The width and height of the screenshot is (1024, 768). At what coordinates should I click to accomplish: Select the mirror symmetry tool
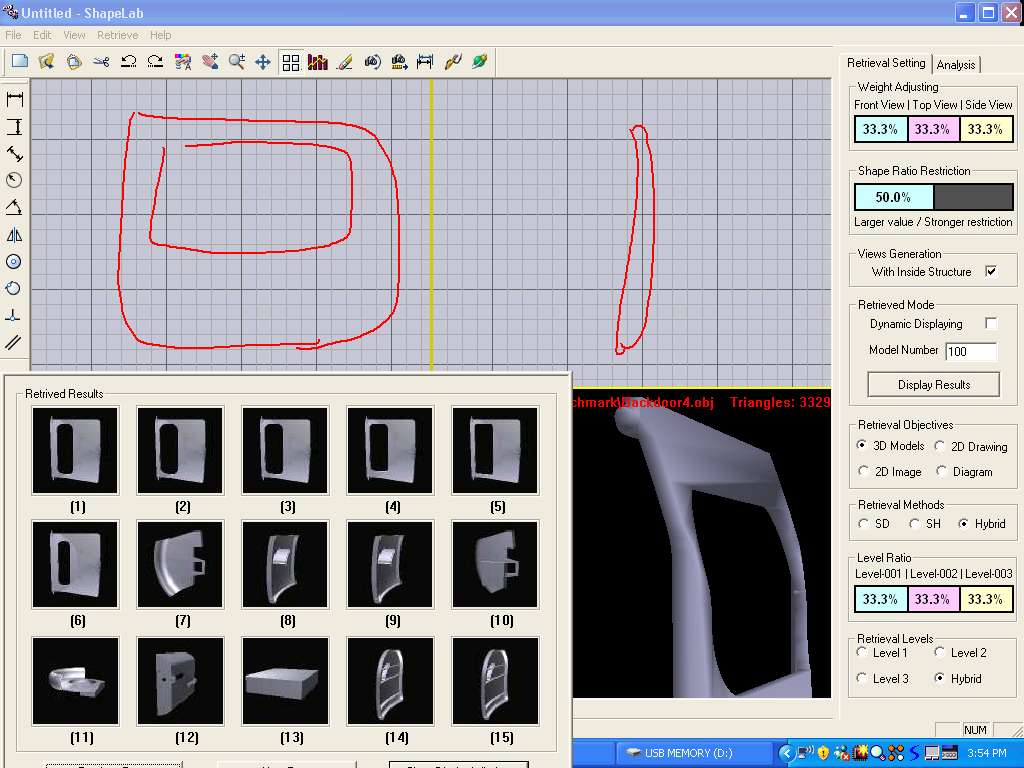[15, 235]
